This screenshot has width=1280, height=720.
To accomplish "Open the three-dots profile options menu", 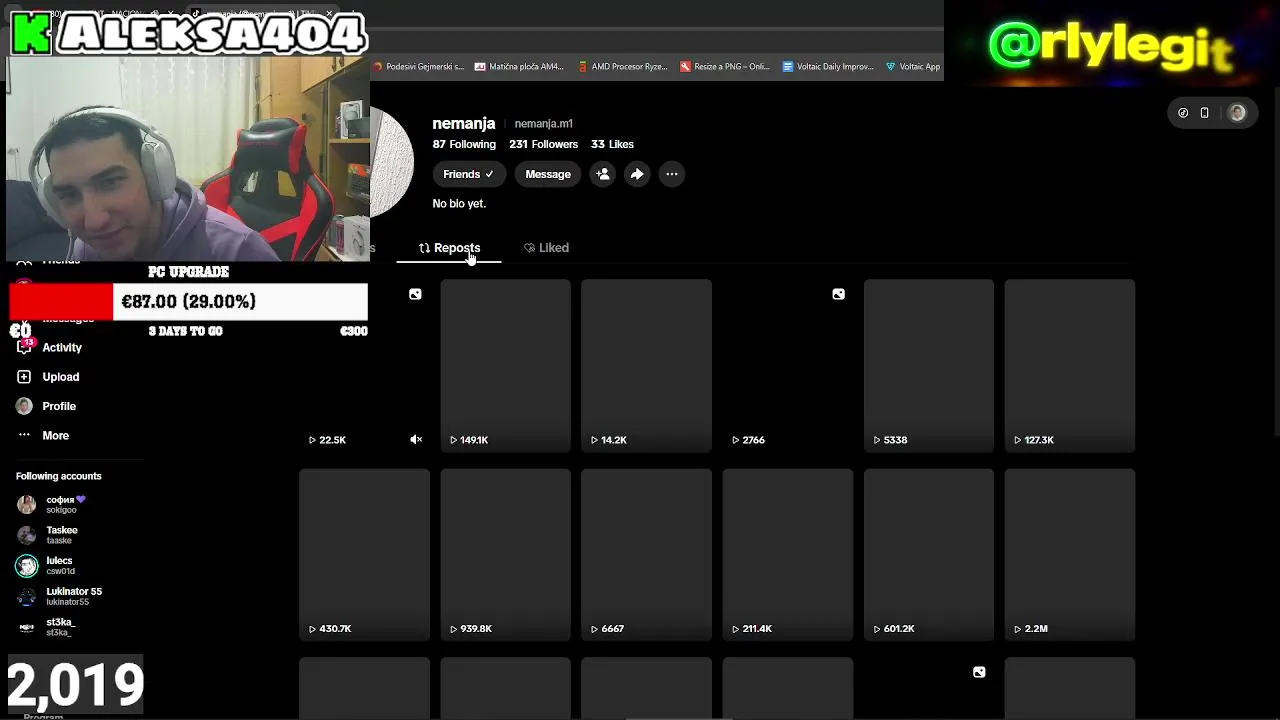I will (672, 174).
